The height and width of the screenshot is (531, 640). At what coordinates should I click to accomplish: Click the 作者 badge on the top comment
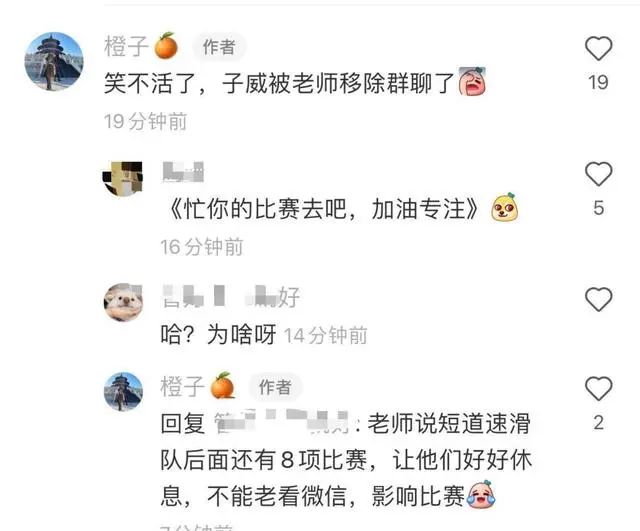(x=219, y=47)
